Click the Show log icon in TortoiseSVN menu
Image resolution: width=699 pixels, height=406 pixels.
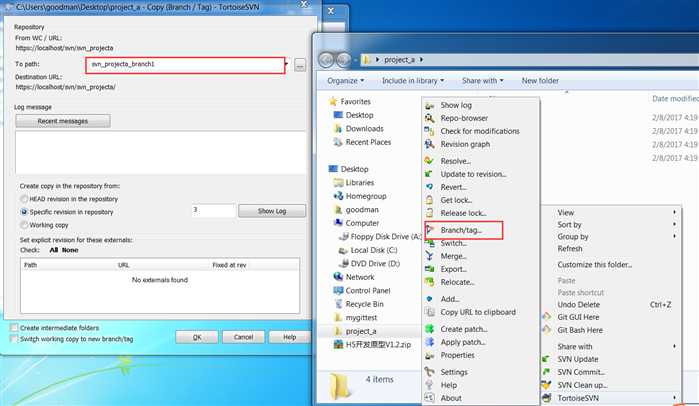click(x=430, y=106)
